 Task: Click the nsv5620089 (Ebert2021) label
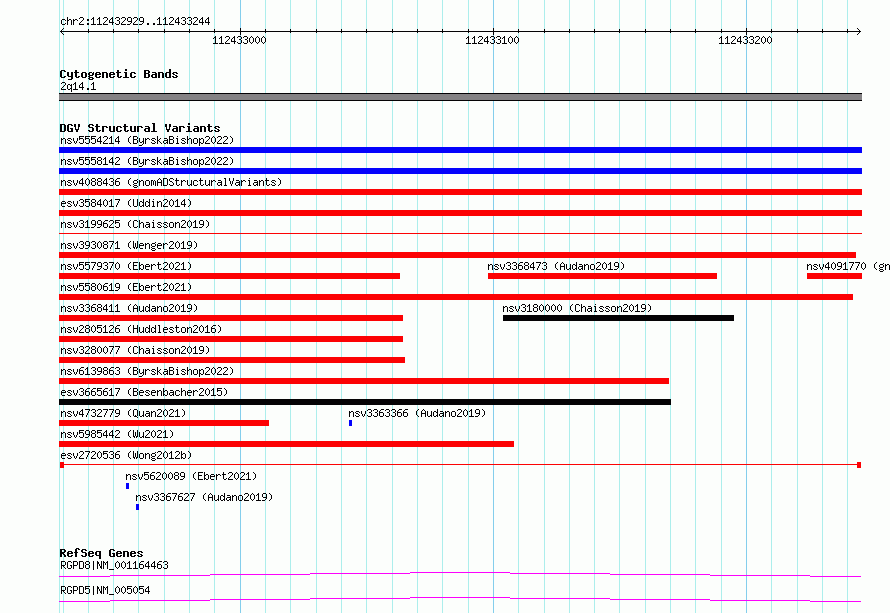coord(191,476)
